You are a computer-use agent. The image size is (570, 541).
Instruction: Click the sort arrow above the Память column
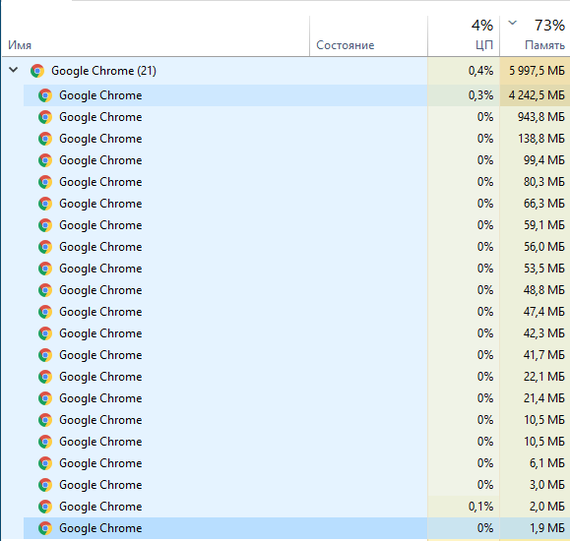512,23
